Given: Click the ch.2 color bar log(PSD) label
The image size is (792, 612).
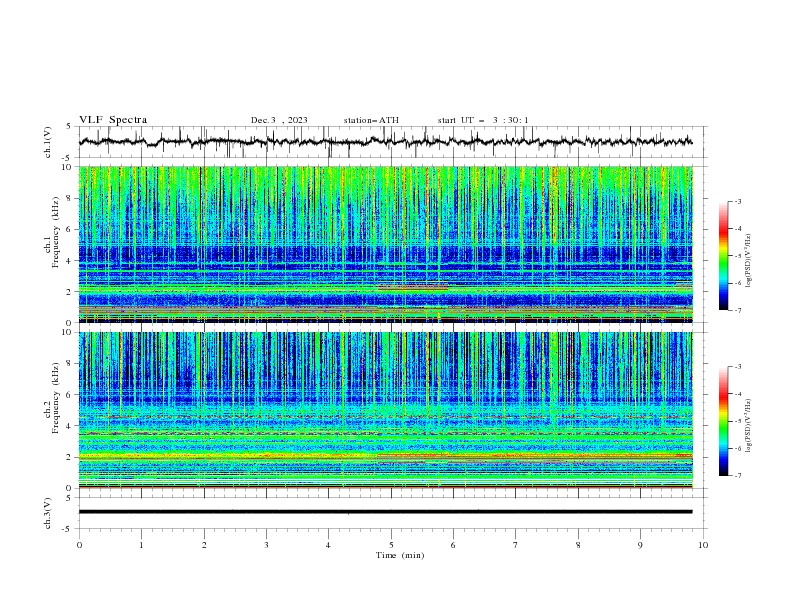Looking at the screenshot, I should 748,426.
